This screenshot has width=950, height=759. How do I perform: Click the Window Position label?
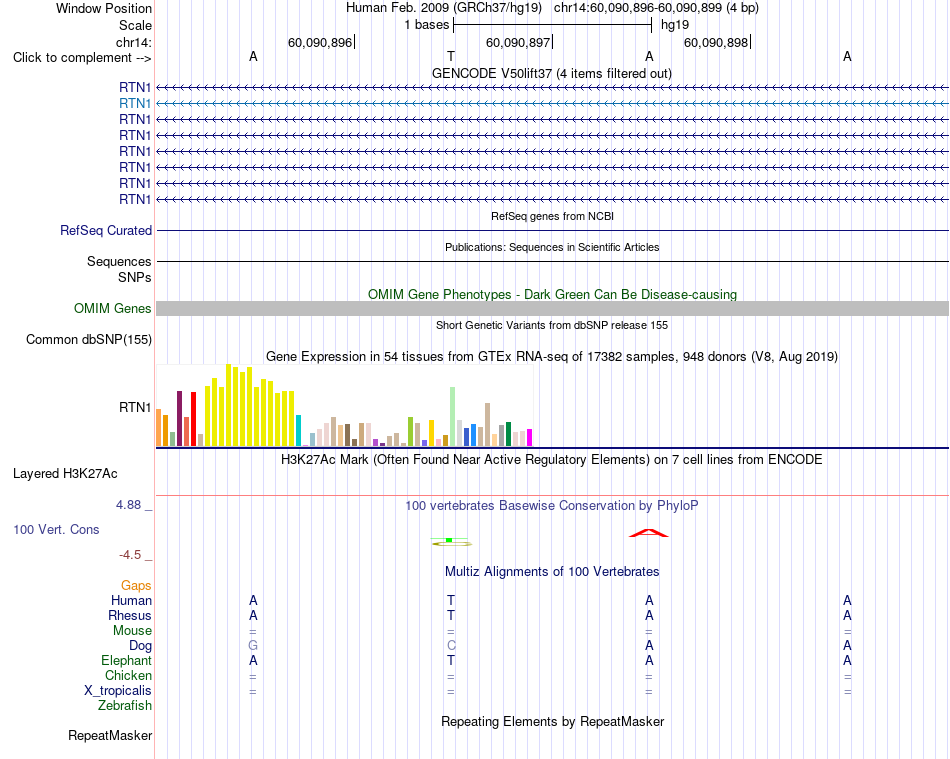104,8
